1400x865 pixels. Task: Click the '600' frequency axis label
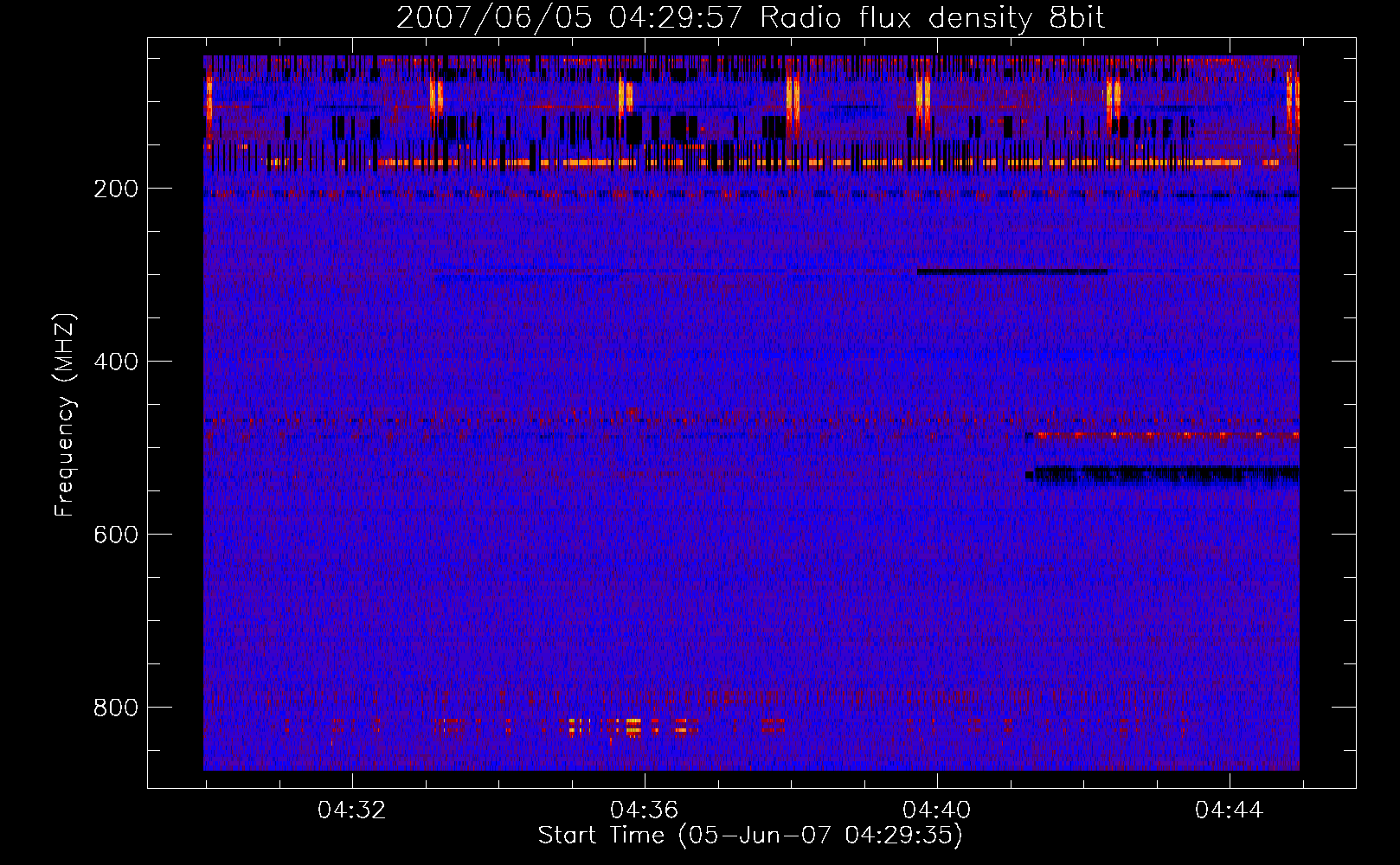tap(116, 535)
